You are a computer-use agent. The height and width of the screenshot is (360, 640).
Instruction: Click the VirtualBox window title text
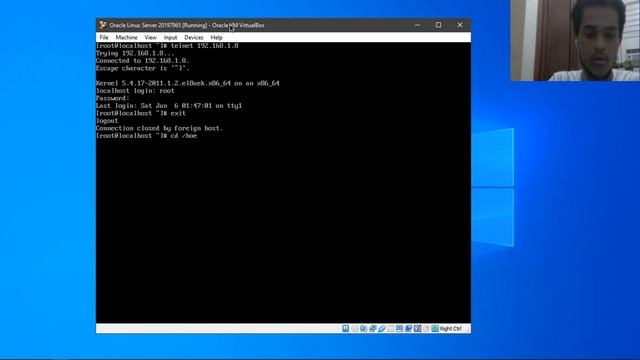coord(187,25)
